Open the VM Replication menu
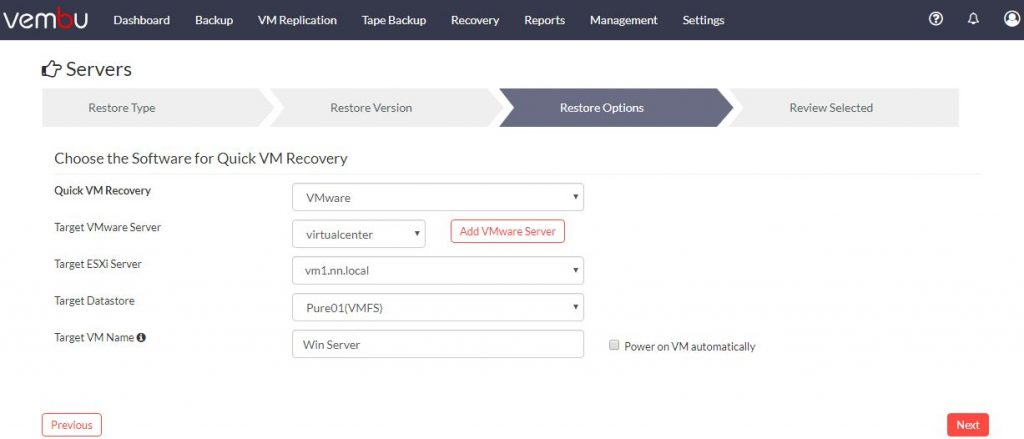This screenshot has width=1024, height=439. pos(297,20)
